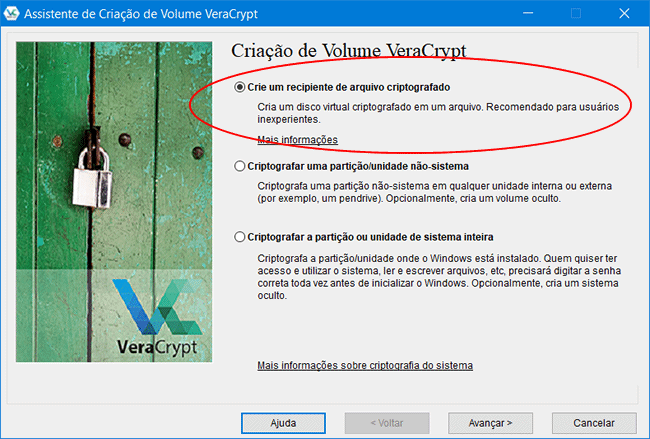The height and width of the screenshot is (439, 650).
Task: Select "Crie um recipiente de arquivo criptografado" option
Action: pyautogui.click(x=239, y=87)
